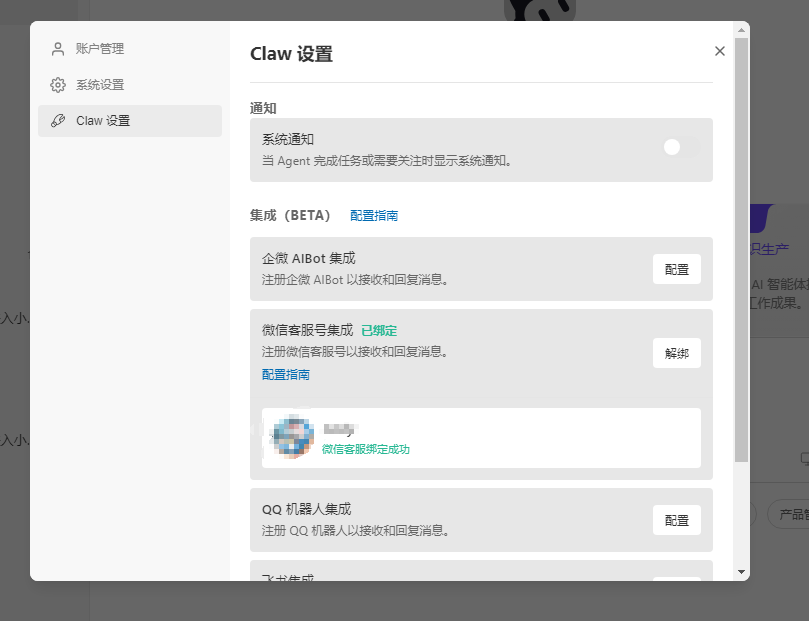The width and height of the screenshot is (809, 621).
Task: Select the Claw 设置 sidebar item
Action: click(x=130, y=121)
